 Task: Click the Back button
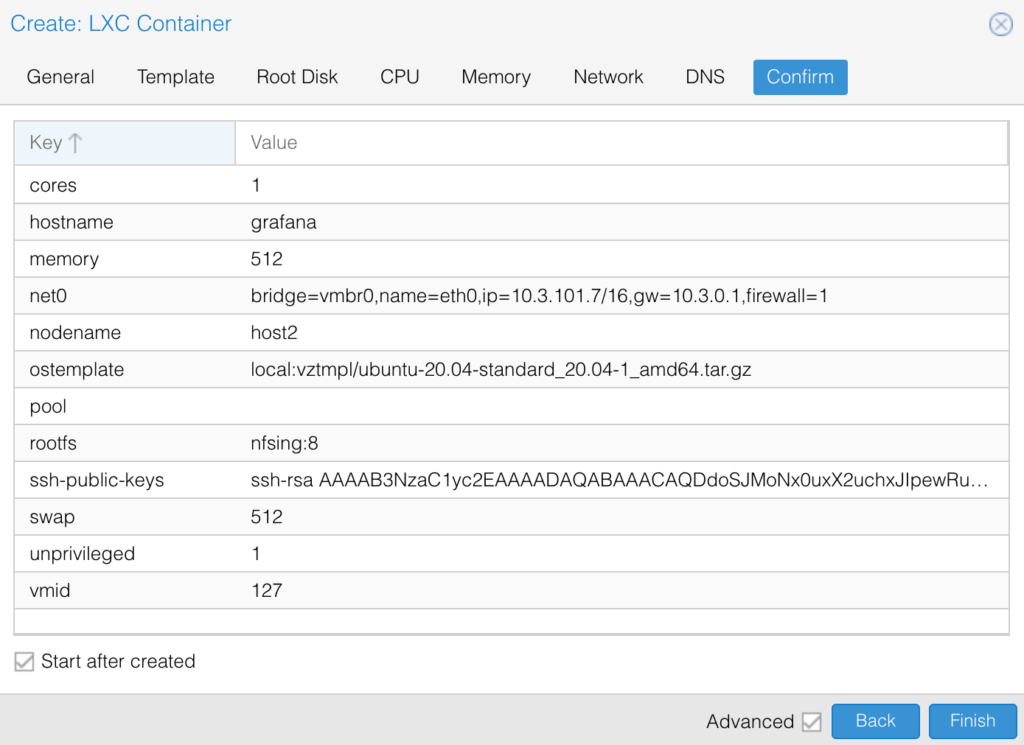point(875,721)
